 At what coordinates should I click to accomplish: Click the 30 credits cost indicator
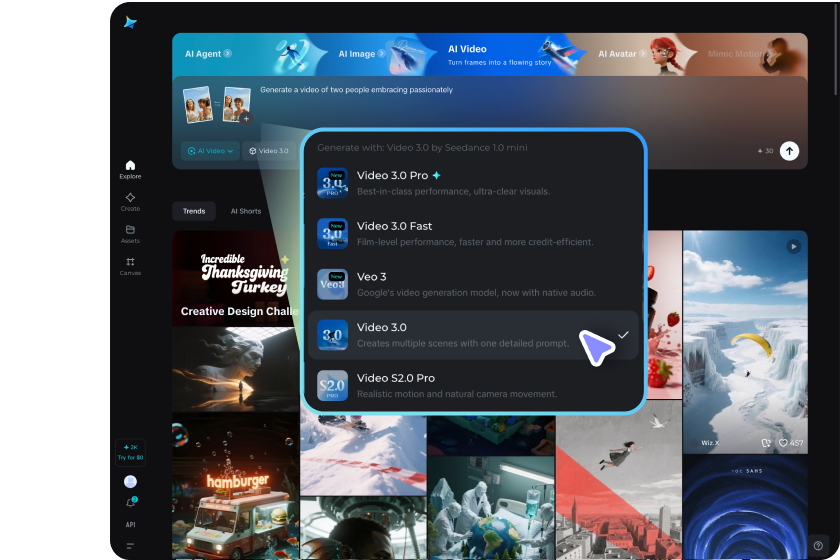[765, 151]
